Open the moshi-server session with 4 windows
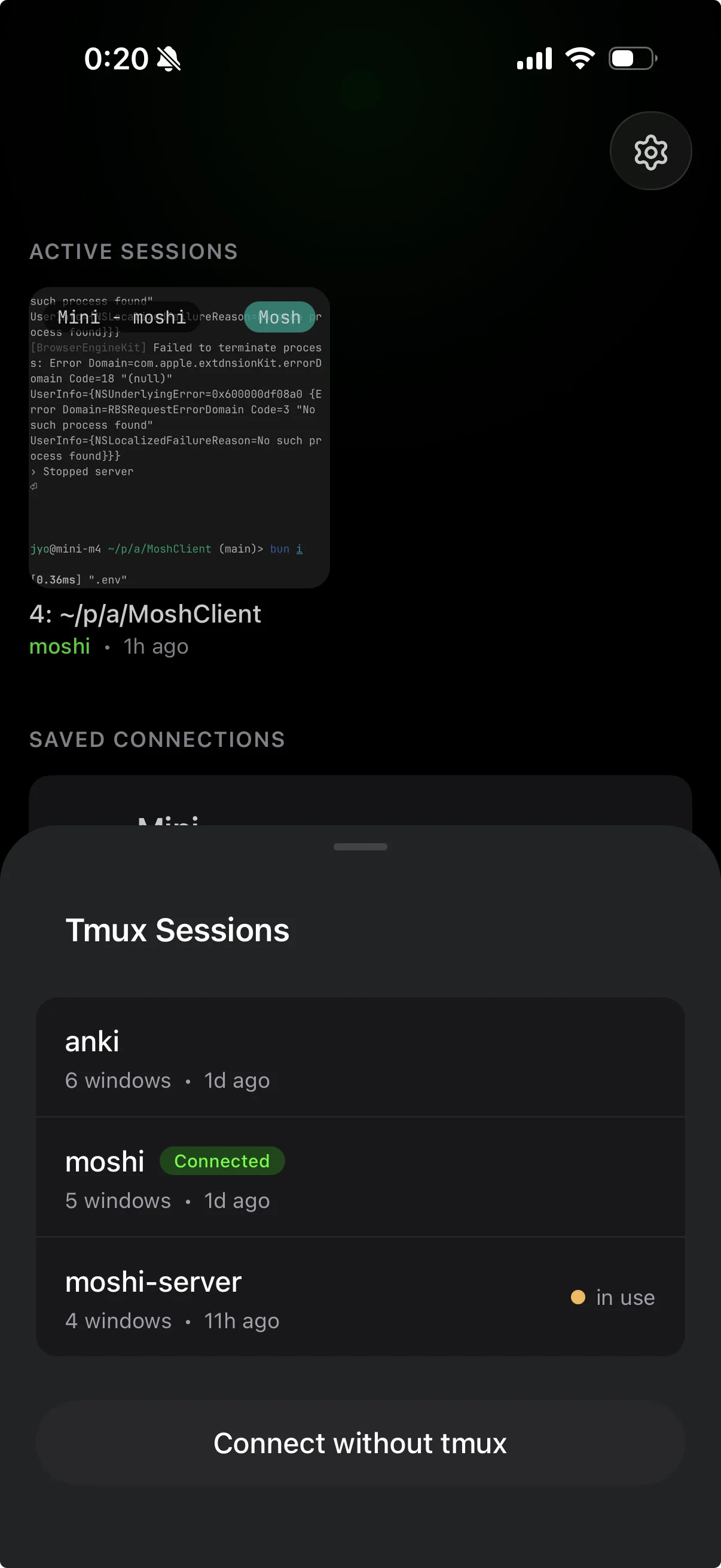This screenshot has height=1568, width=721. [361, 1299]
